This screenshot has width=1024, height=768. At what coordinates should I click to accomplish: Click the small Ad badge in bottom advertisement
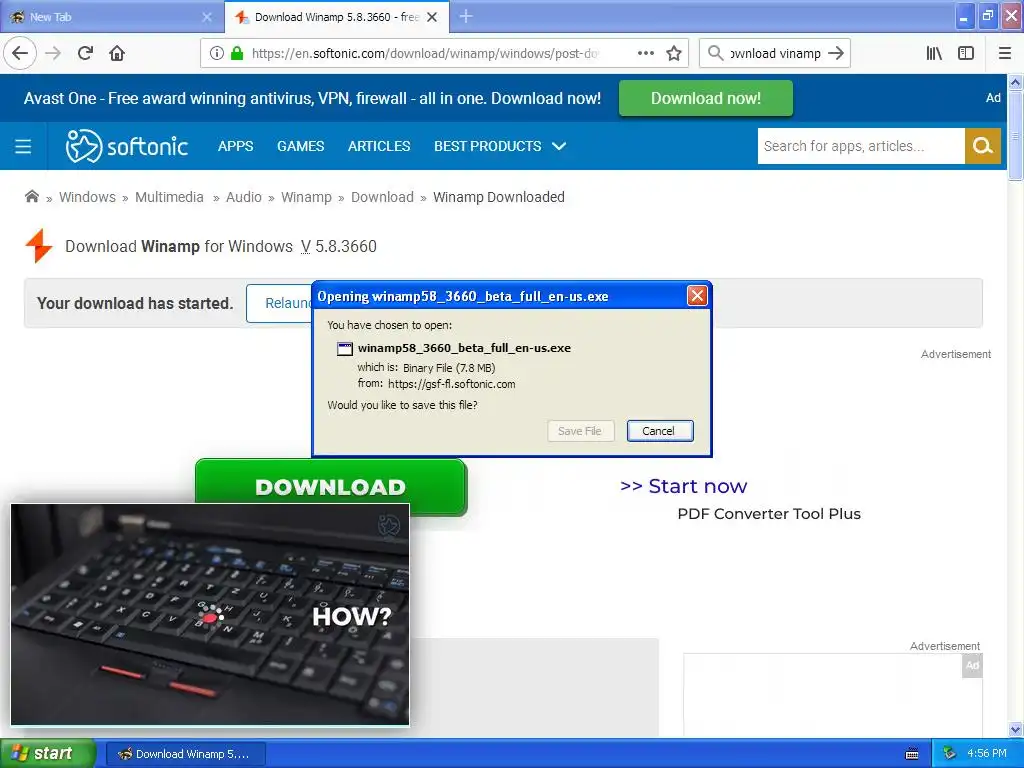click(x=972, y=665)
